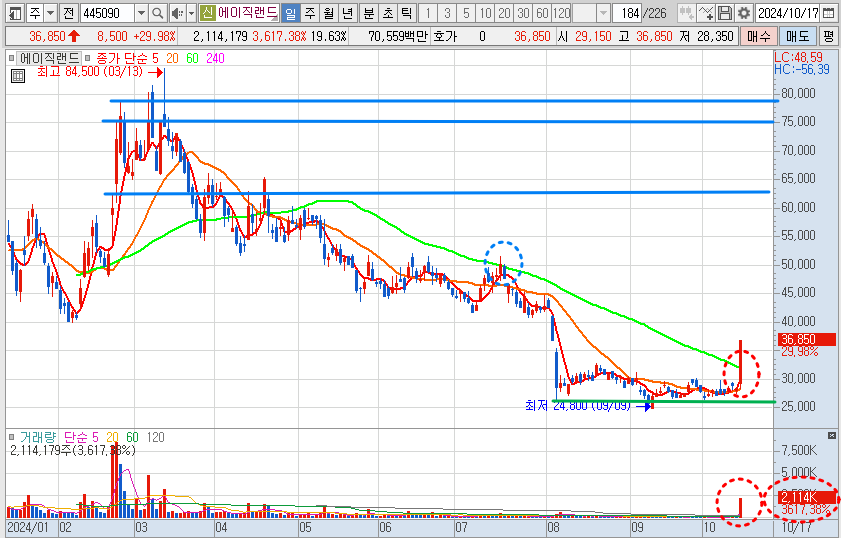The width and height of the screenshot is (841, 538).
Task: Click the 전 button
Action: click(68, 13)
